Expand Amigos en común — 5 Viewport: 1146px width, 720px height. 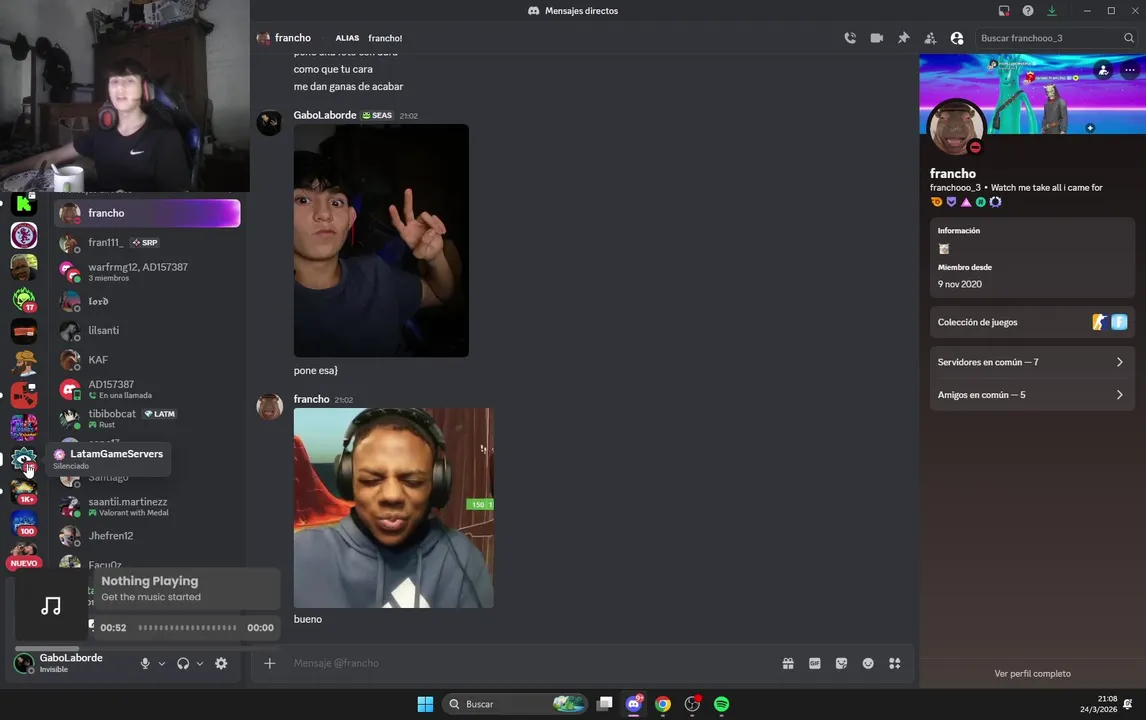[1031, 395]
